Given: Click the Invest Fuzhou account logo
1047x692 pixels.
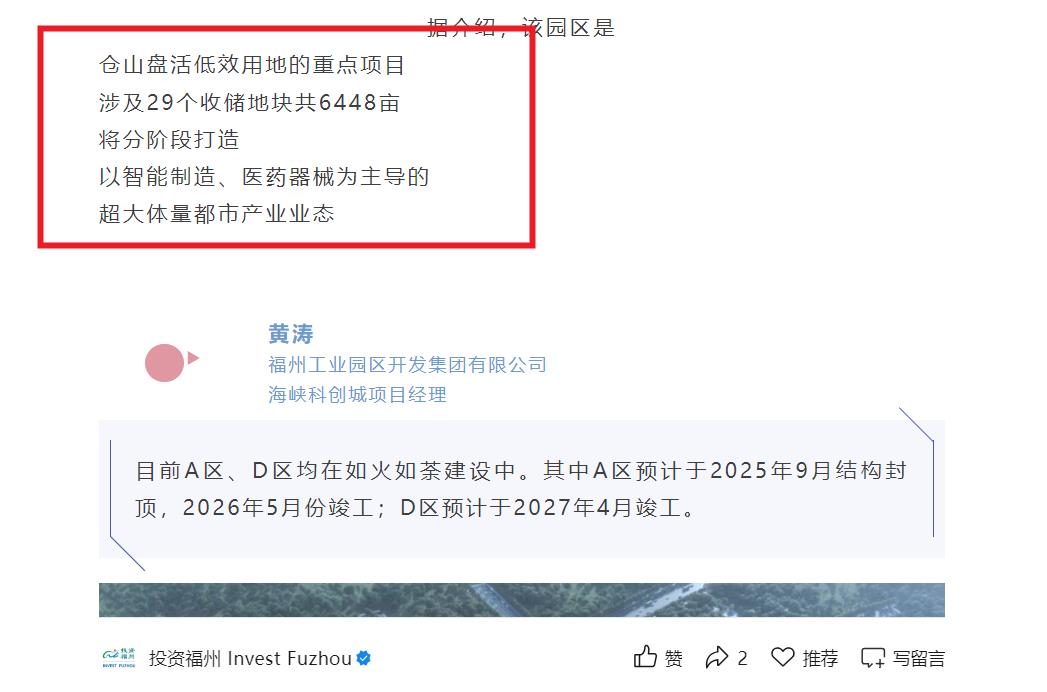Looking at the screenshot, I should (119, 658).
